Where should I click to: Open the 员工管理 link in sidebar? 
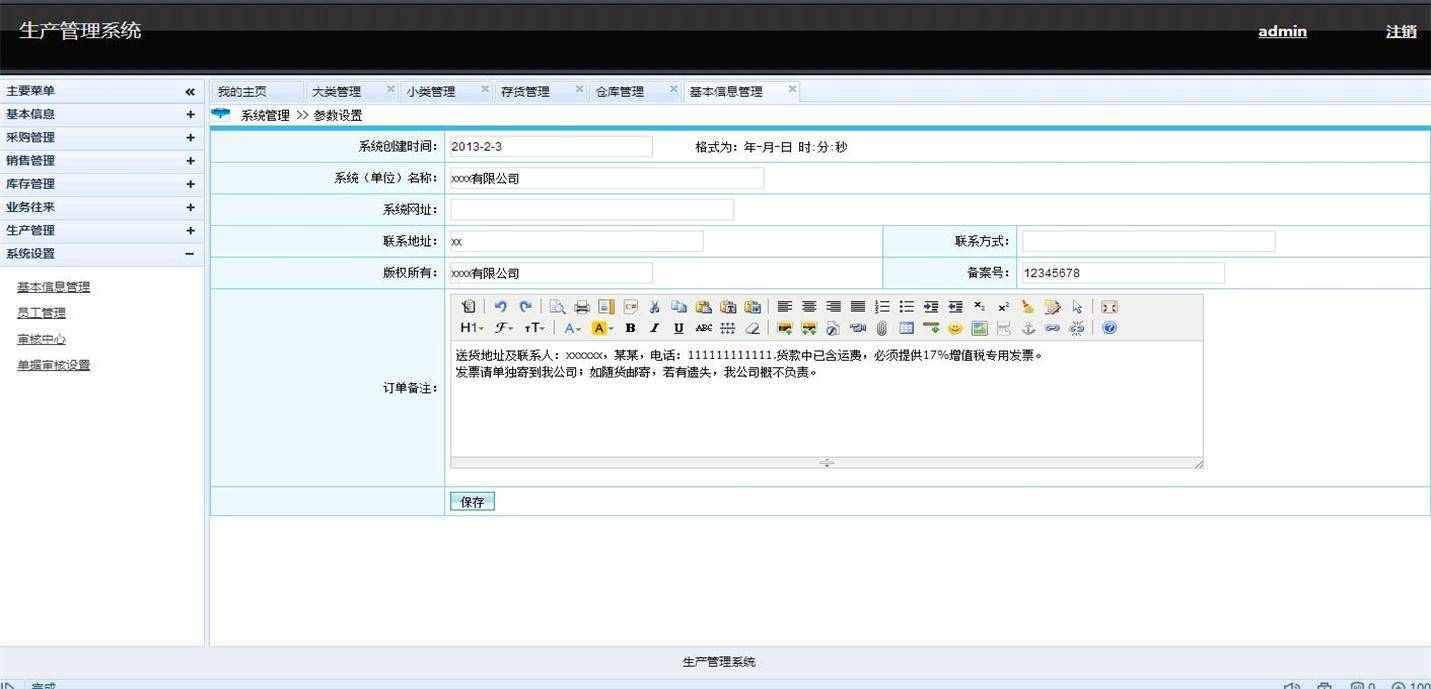coord(41,313)
